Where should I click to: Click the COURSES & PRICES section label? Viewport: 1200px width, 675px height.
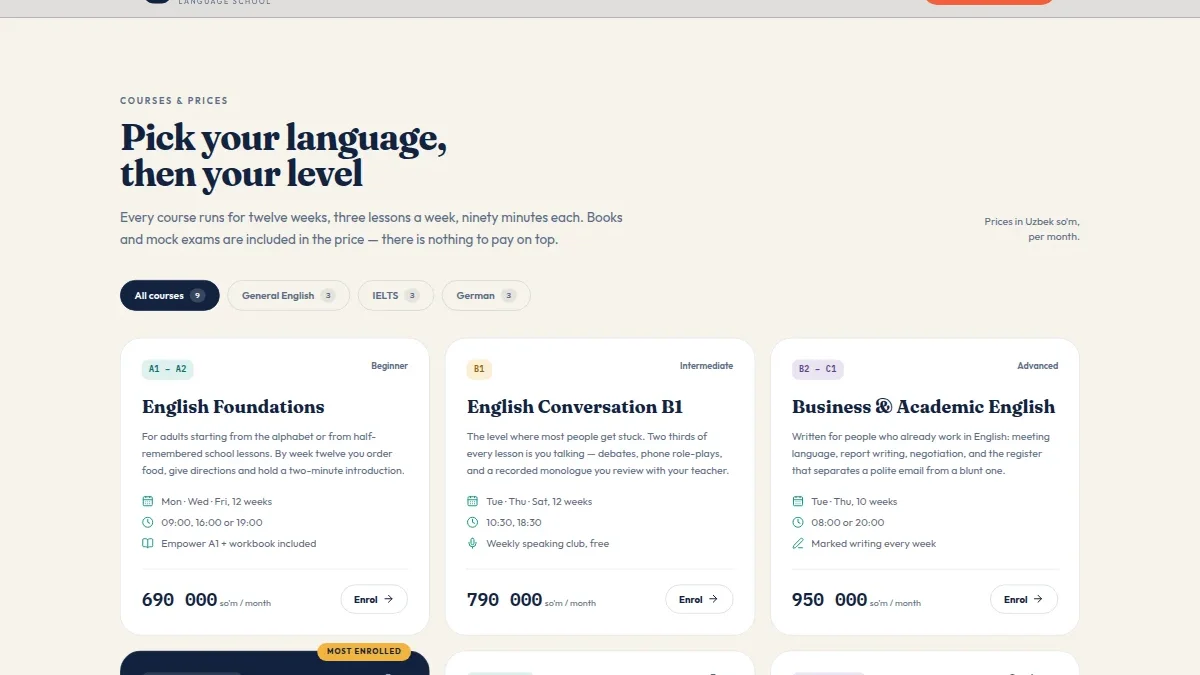pos(174,101)
